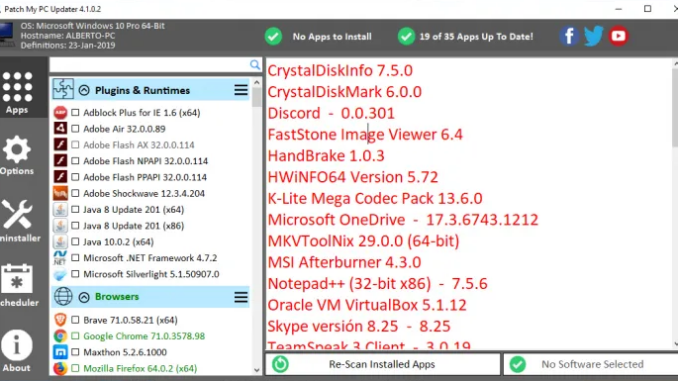Open the YouTube channel icon
Screen dimensions: 678x381
(x=618, y=36)
